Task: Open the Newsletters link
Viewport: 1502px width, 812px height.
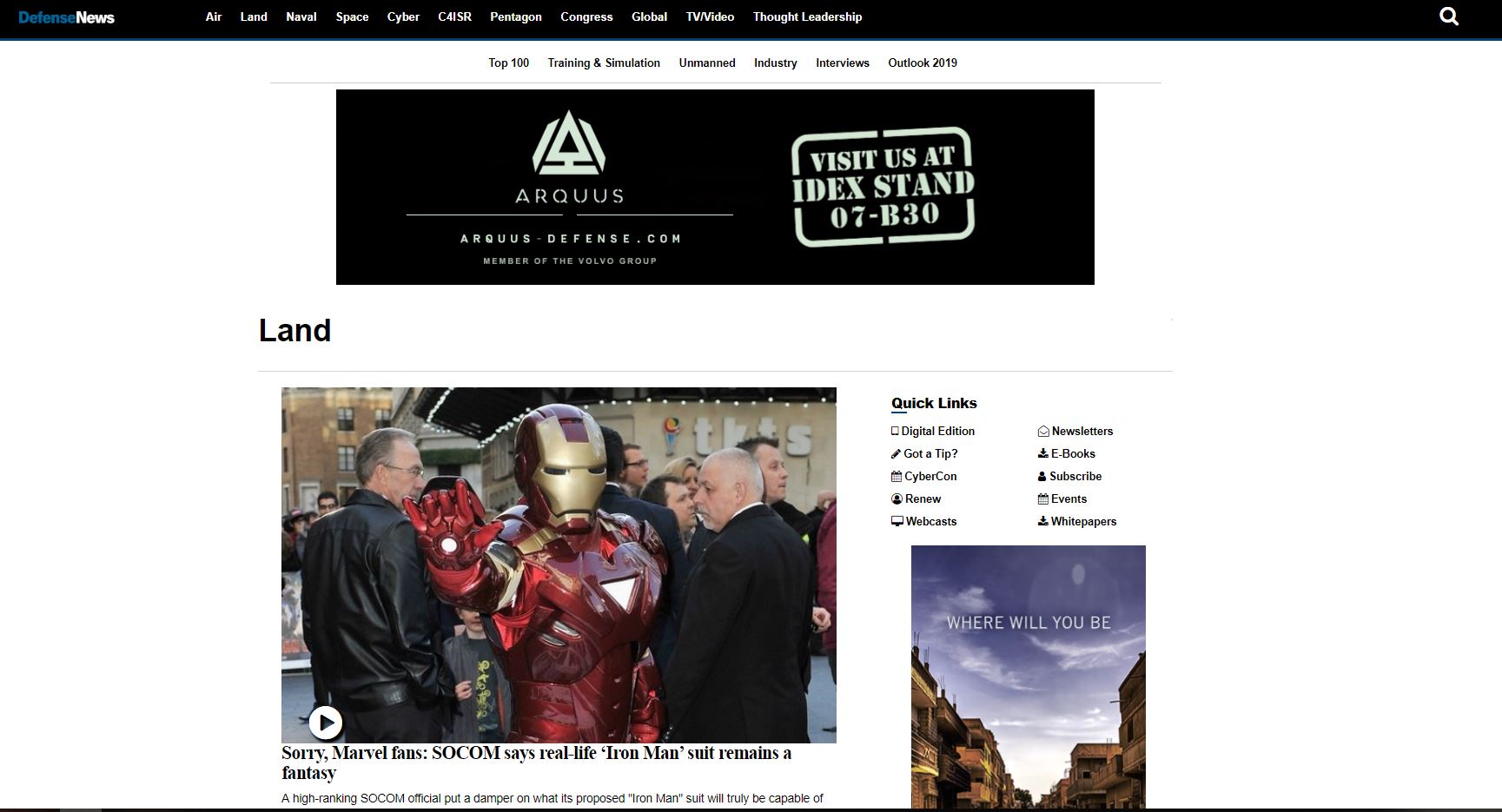Action: tap(1082, 431)
